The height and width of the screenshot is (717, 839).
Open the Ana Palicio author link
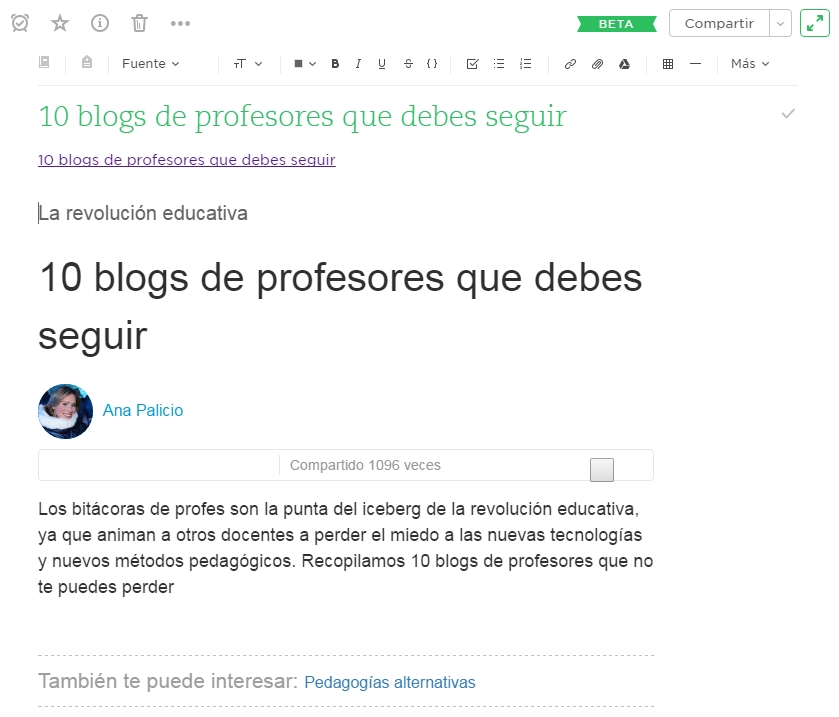click(x=143, y=410)
